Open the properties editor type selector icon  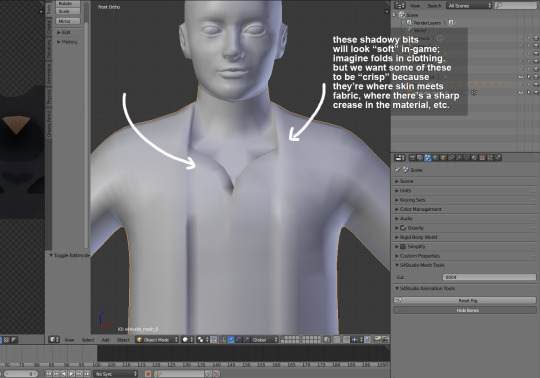(399, 158)
